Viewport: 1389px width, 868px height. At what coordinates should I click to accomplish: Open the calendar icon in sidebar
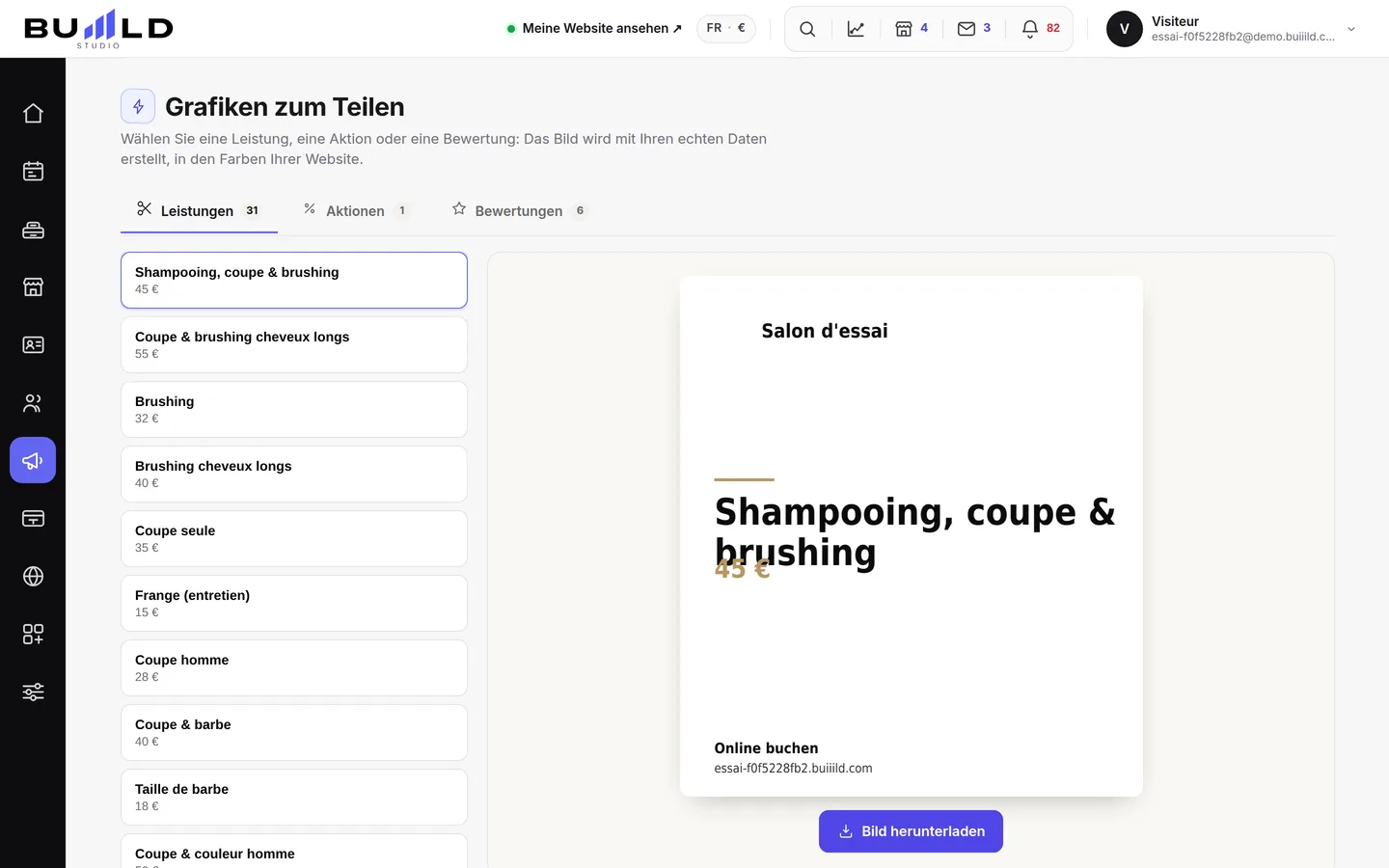coord(33,172)
